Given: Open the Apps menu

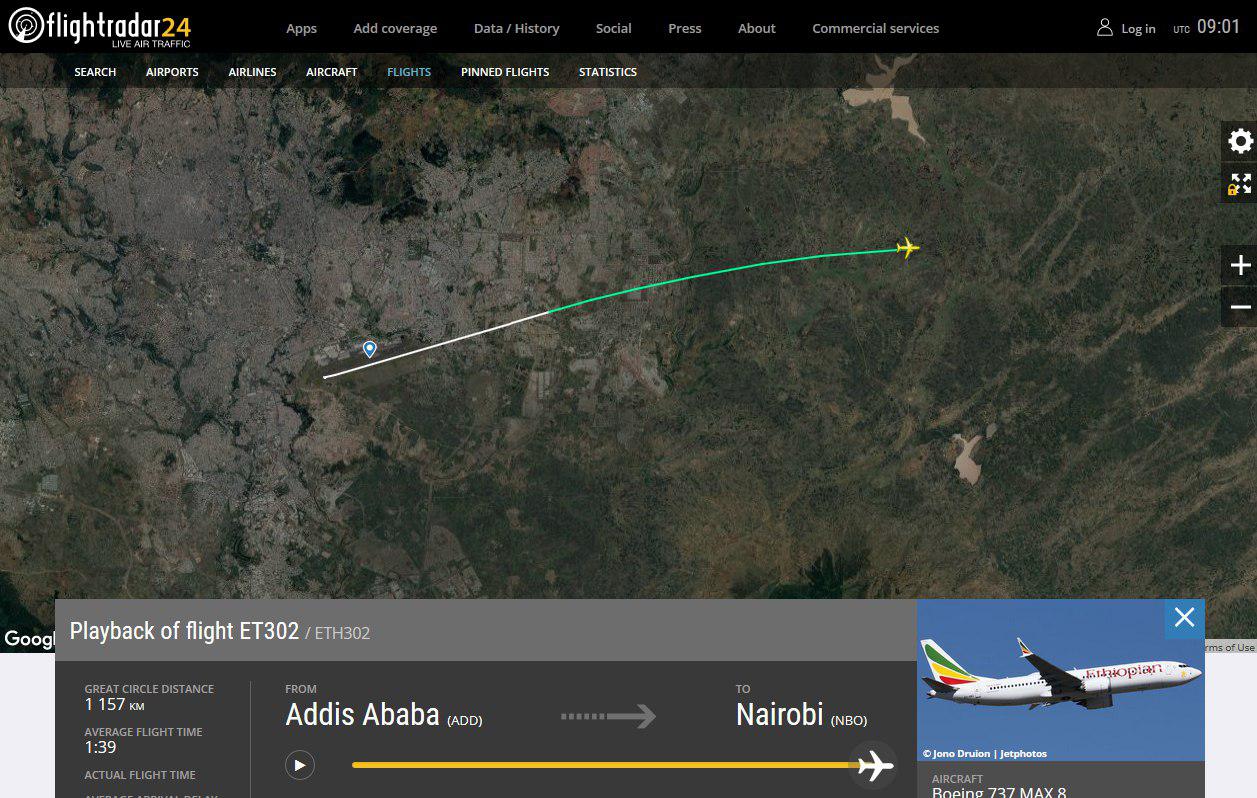Looking at the screenshot, I should (301, 28).
